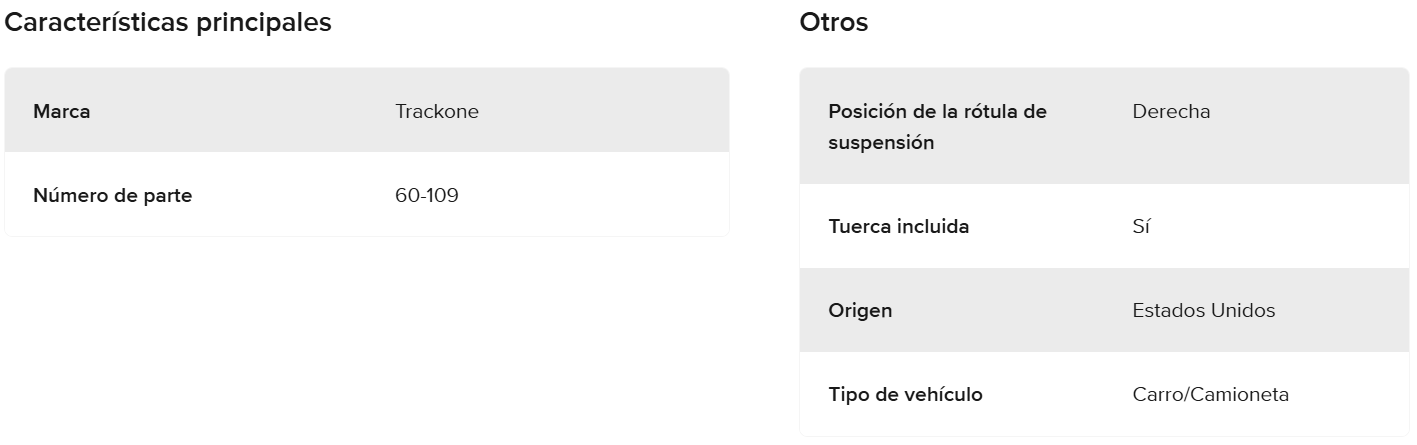The width and height of the screenshot is (1417, 445).
Task: Click the shaded Origen table row
Action: [x=1340, y=311]
